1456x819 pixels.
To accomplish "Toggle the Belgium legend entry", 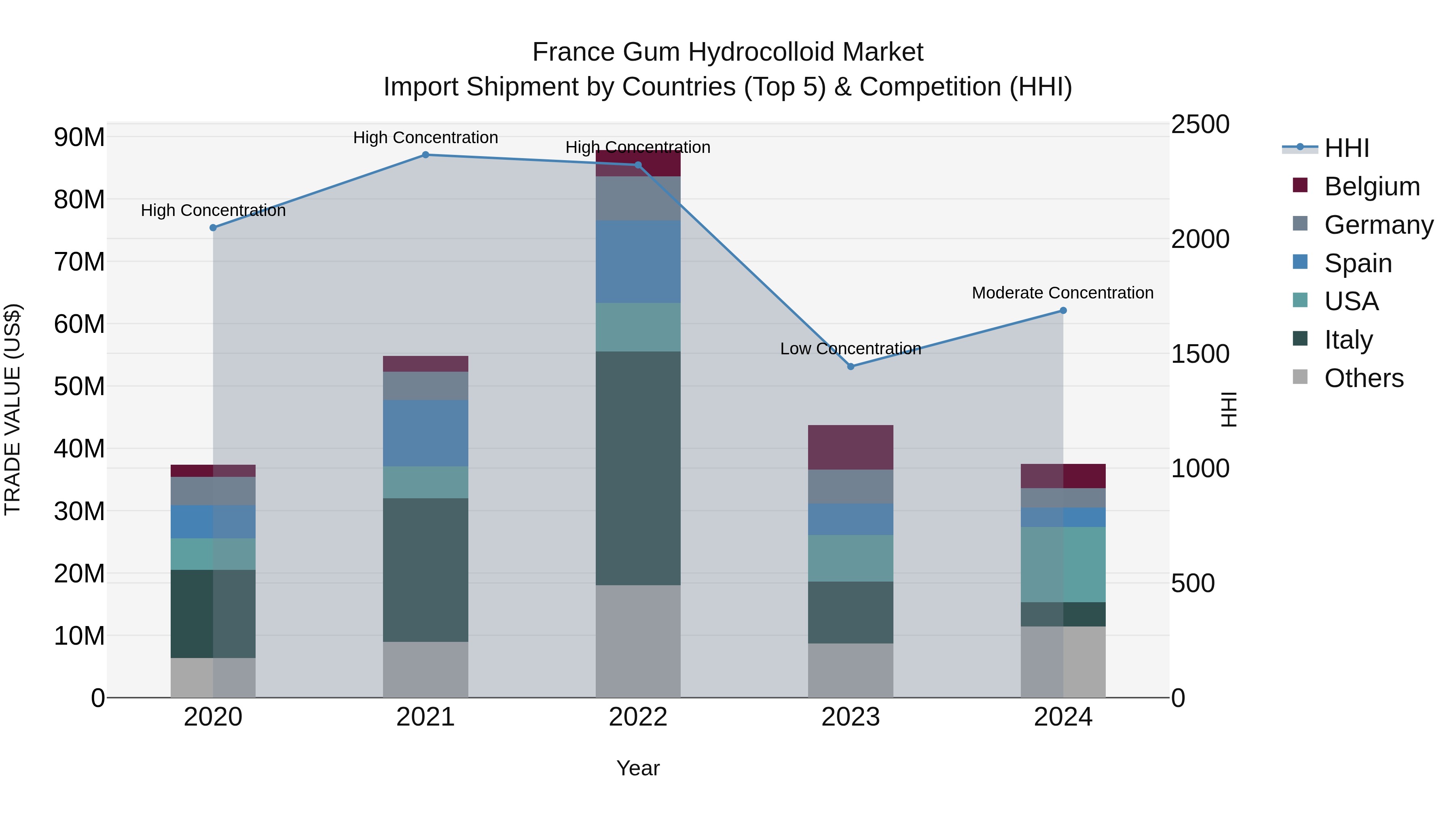I will coord(1356,186).
